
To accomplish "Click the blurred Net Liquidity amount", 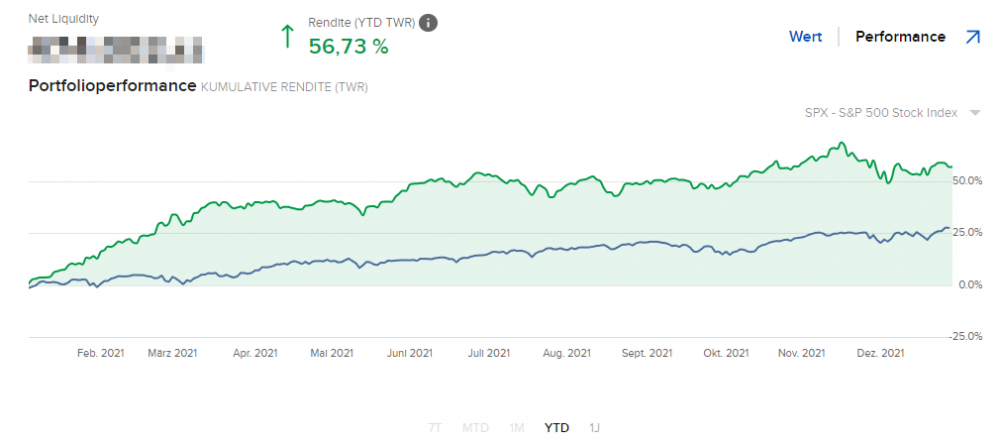I will [116, 47].
